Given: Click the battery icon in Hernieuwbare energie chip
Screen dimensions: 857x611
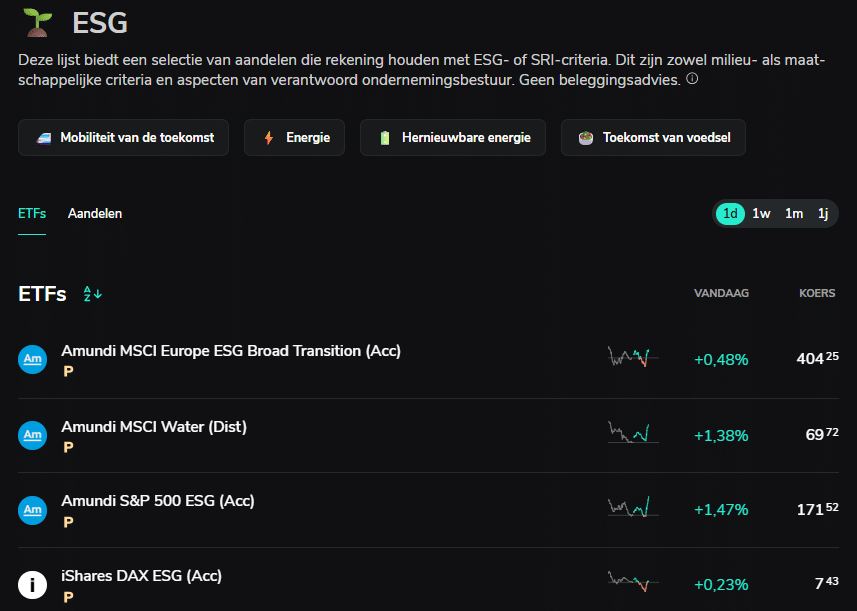Looking at the screenshot, I should point(385,138).
